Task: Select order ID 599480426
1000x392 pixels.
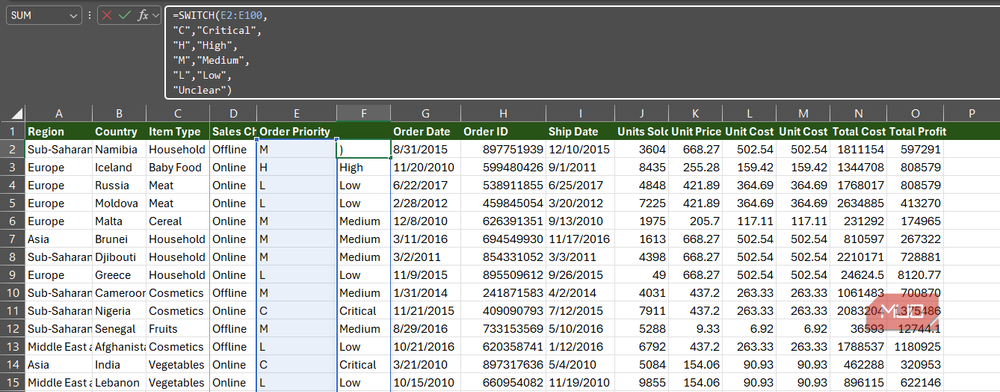Action: point(503,168)
